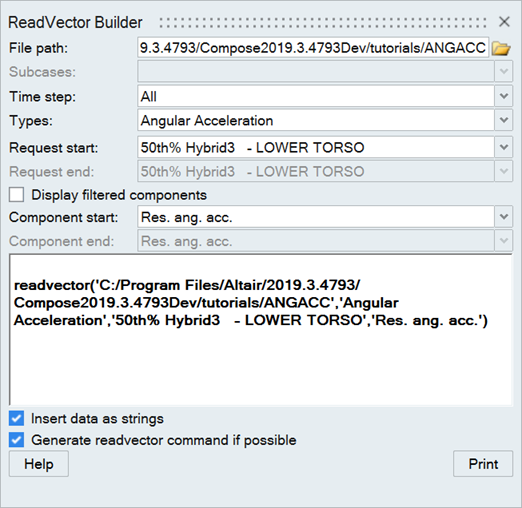522x508 pixels.
Task: Click the All value in Time step
Action: [x=149, y=97]
